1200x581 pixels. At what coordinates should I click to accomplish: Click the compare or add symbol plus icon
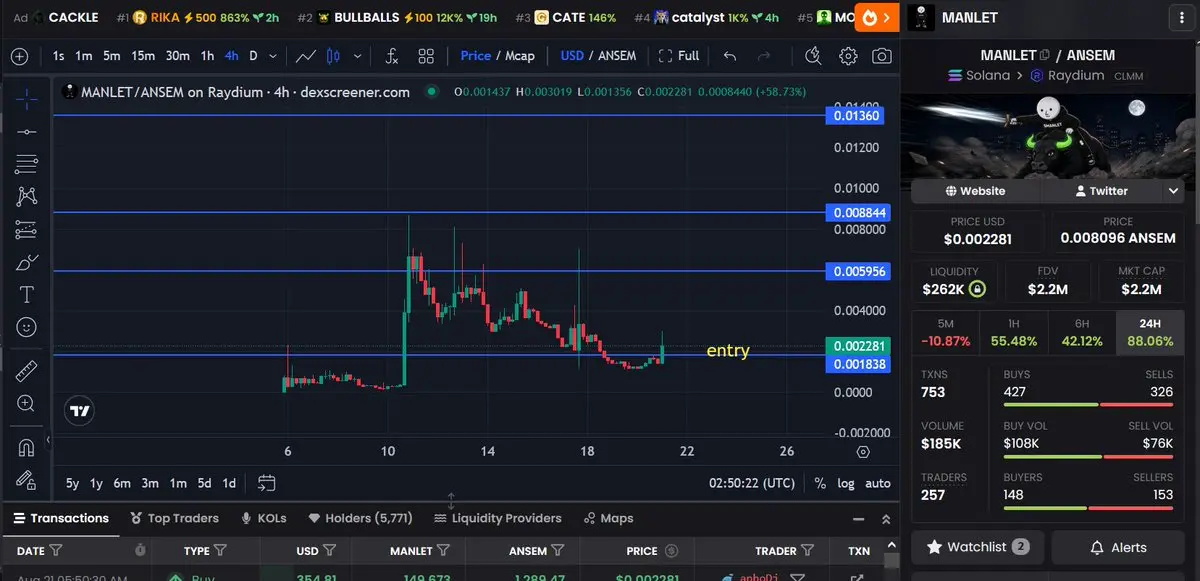(x=19, y=56)
